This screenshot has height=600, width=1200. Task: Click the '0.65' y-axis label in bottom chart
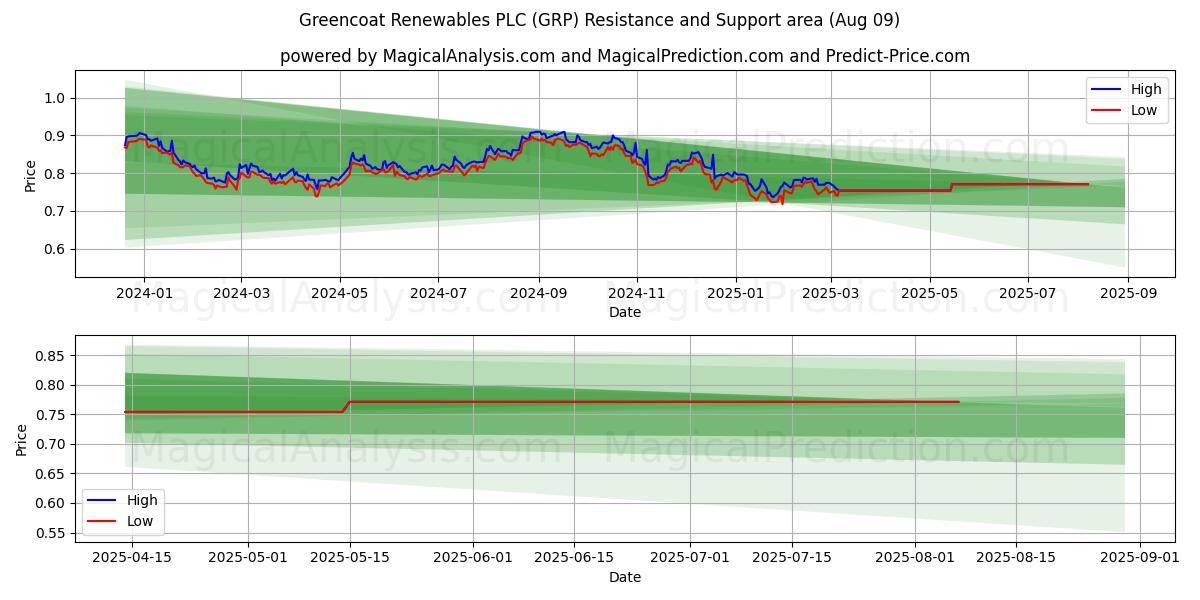coord(51,474)
